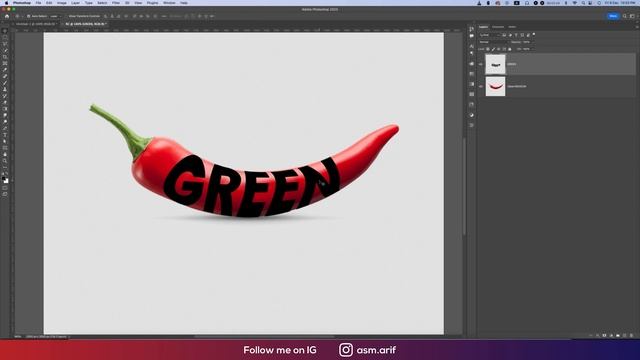
Task: Select the Object Selection wand tool
Action: point(5,50)
